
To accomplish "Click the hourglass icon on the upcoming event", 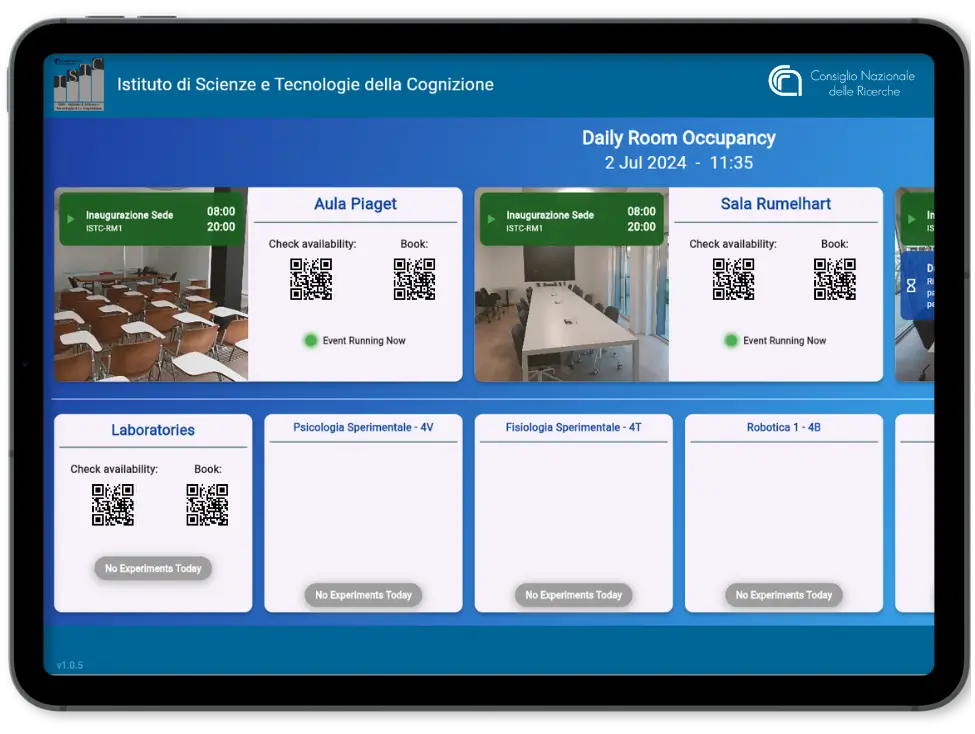I will pyautogui.click(x=911, y=285).
